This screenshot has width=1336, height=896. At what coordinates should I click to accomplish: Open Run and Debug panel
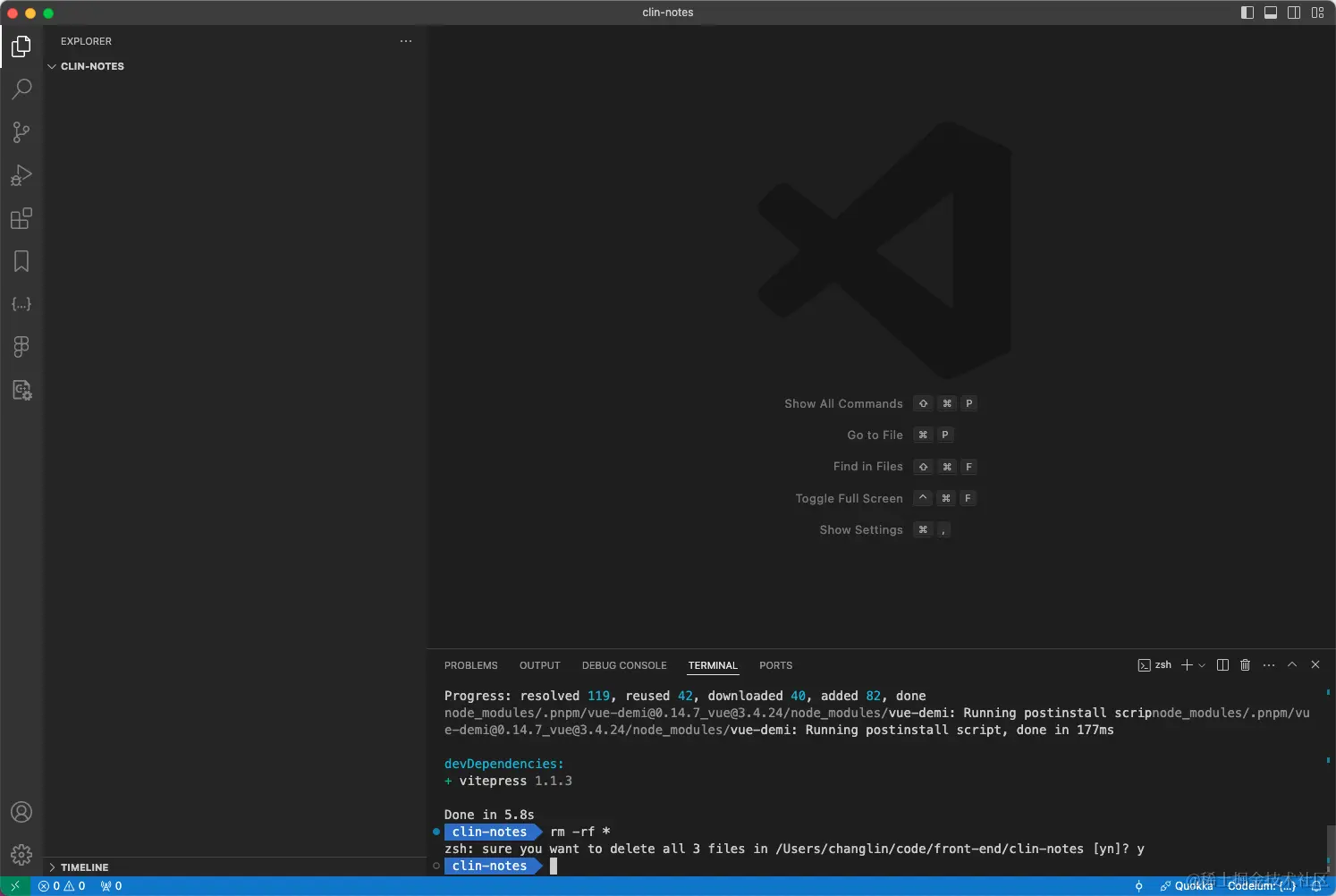pyautogui.click(x=21, y=175)
